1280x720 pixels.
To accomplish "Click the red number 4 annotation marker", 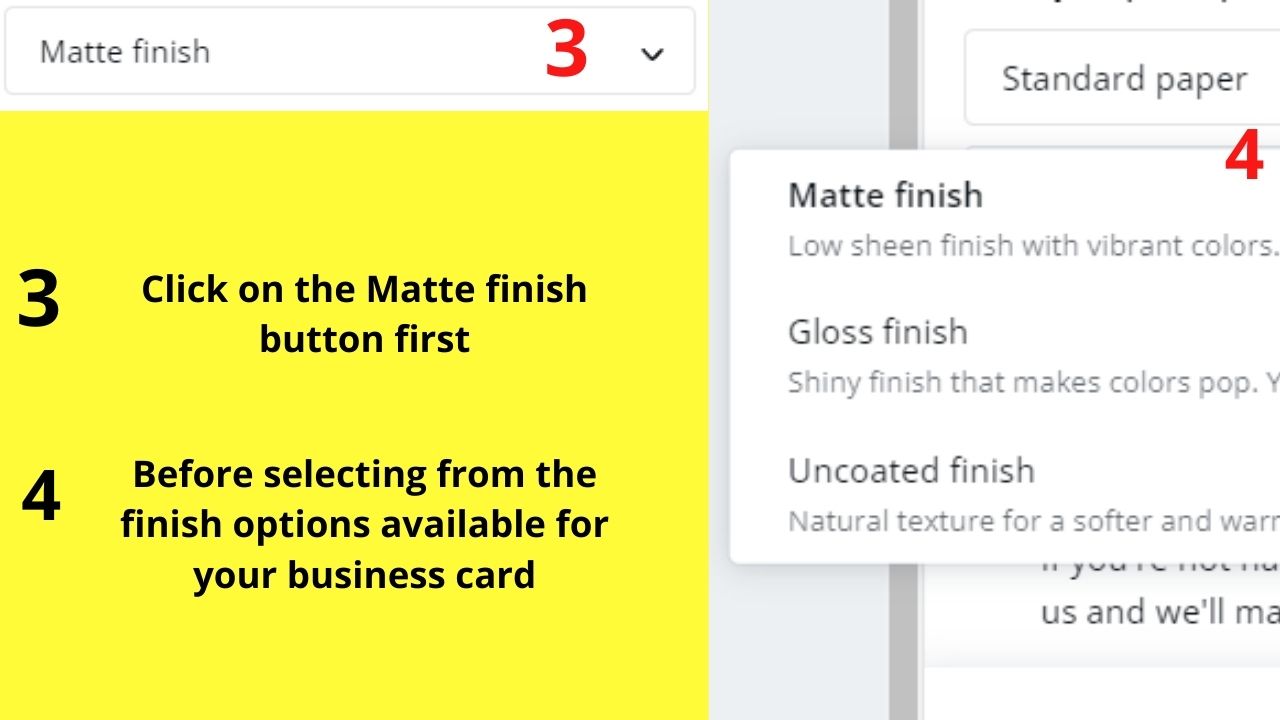I will tap(1244, 157).
